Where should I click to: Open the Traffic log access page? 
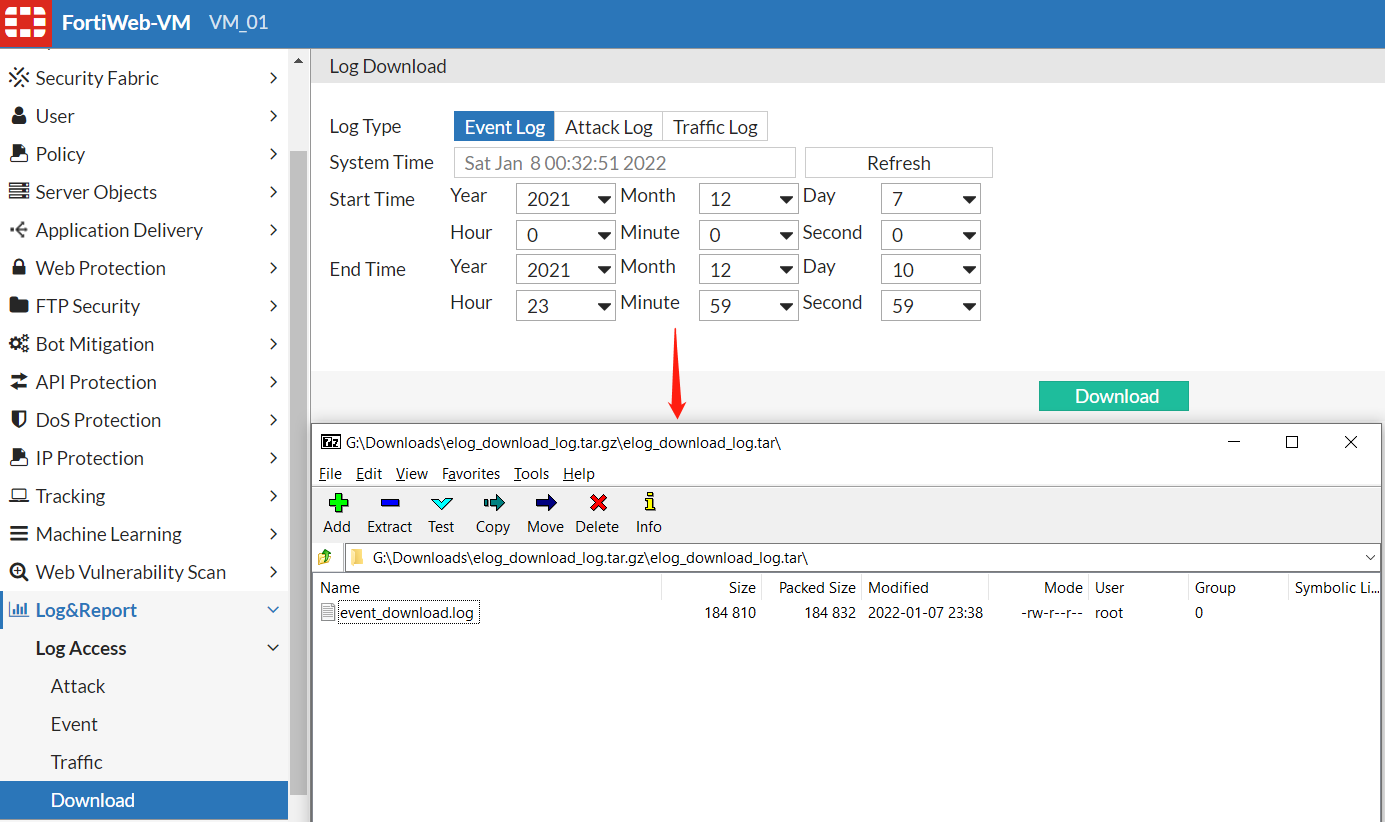[x=77, y=762]
